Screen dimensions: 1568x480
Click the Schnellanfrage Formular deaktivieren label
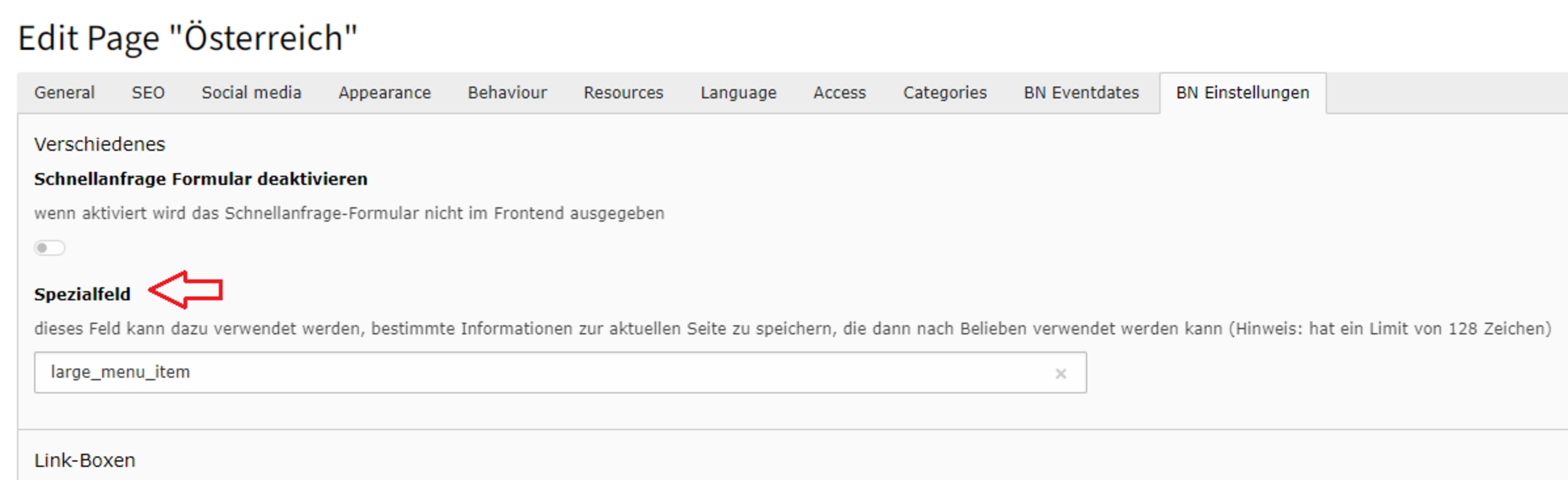tap(200, 179)
